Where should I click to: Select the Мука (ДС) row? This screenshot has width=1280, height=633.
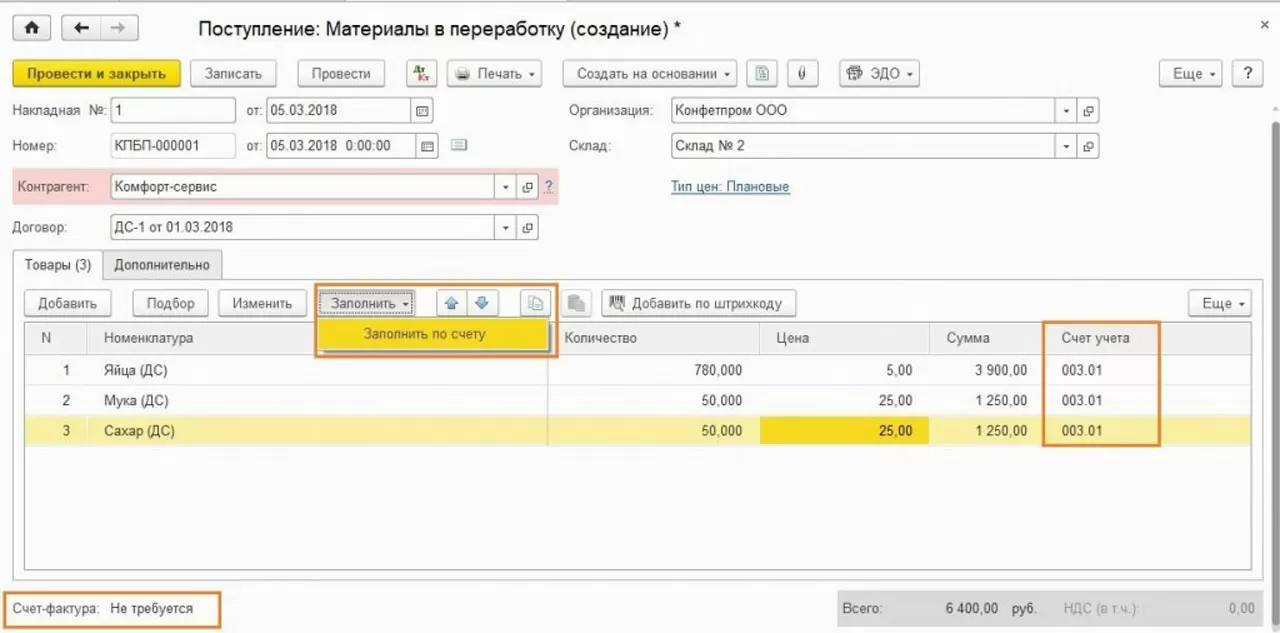coord(637,400)
